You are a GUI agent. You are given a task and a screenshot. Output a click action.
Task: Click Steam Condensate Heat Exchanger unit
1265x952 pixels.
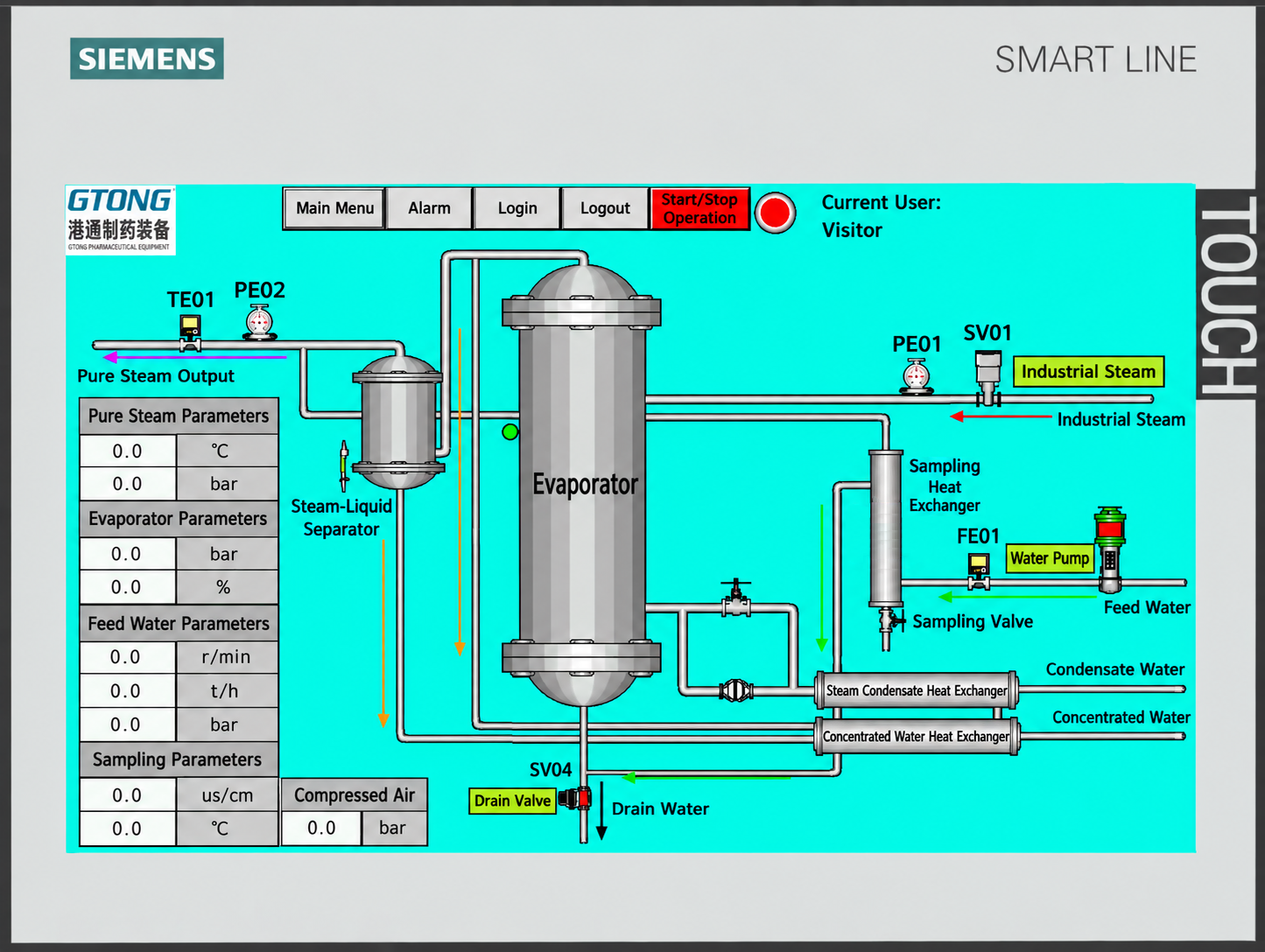tap(917, 690)
